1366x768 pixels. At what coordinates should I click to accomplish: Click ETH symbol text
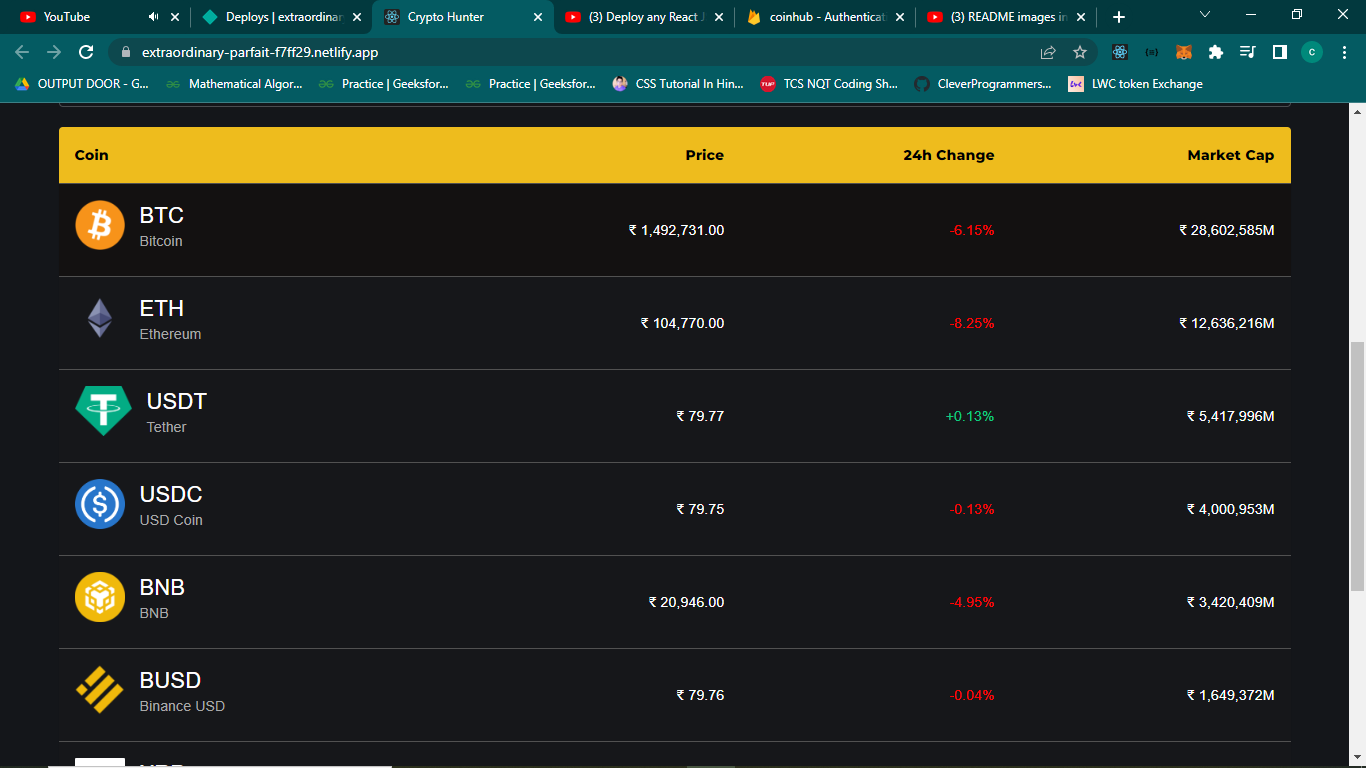[x=162, y=308]
